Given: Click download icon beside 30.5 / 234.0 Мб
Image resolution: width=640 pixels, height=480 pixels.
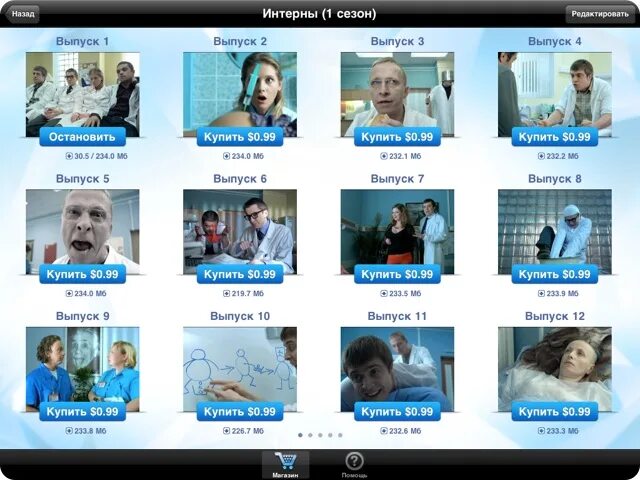Looking at the screenshot, I should click(69, 156).
